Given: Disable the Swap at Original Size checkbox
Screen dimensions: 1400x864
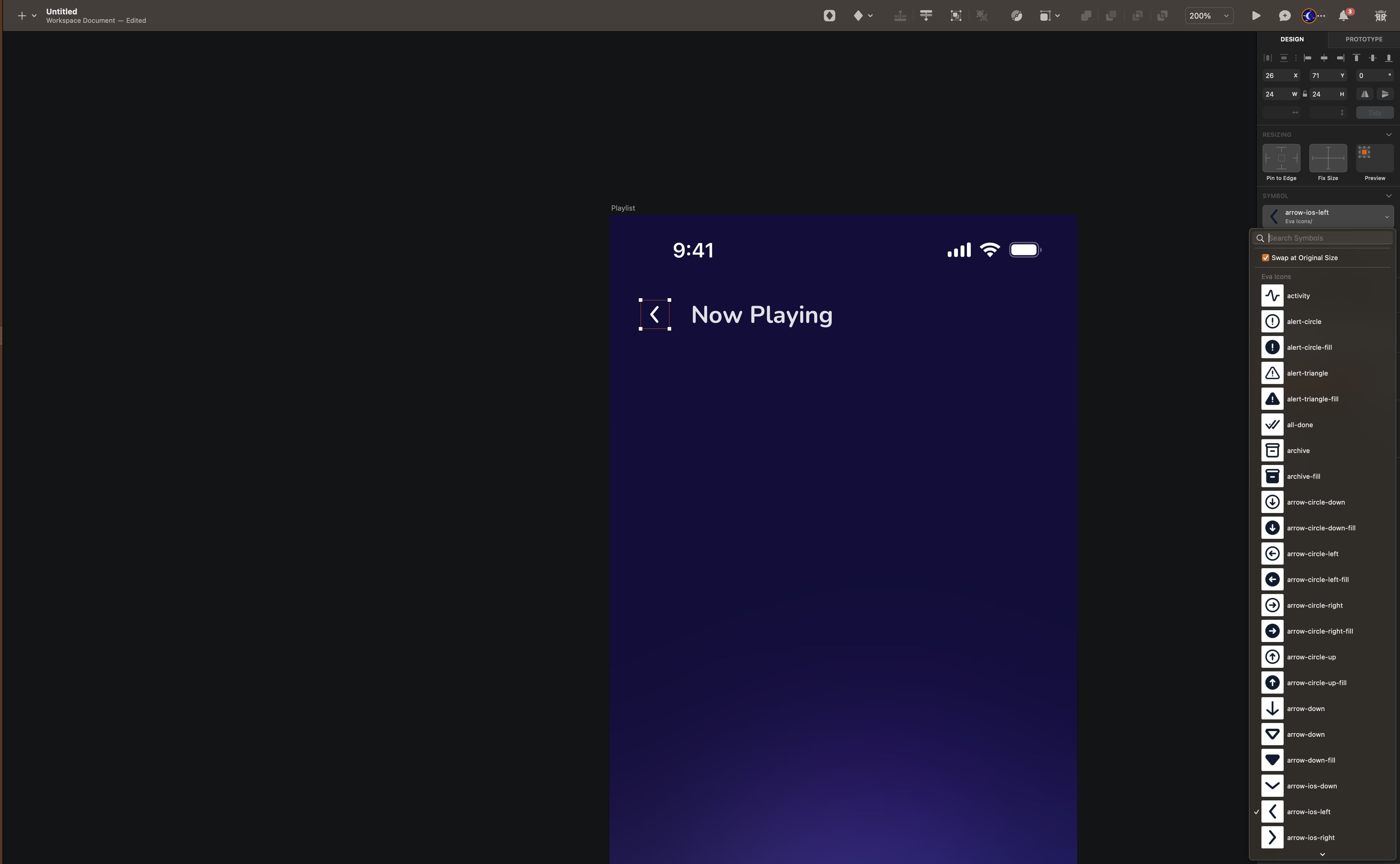Looking at the screenshot, I should 1266,258.
